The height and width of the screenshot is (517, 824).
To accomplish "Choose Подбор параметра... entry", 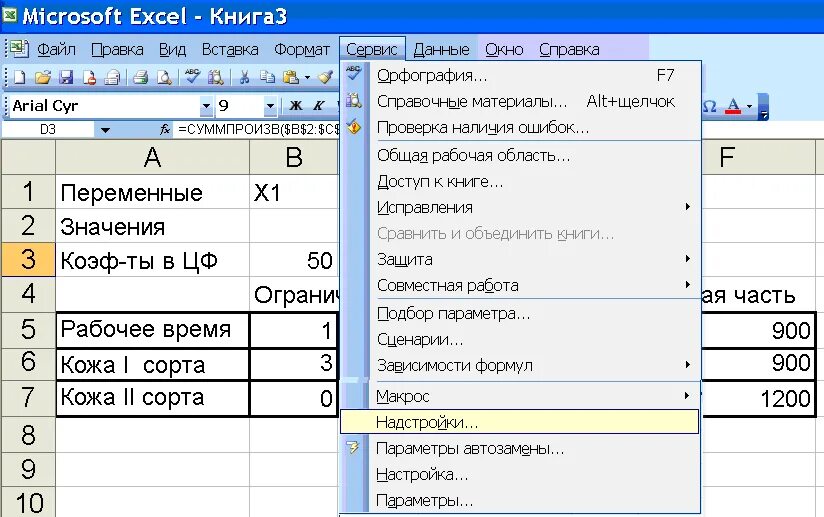I will pyautogui.click(x=520, y=314).
